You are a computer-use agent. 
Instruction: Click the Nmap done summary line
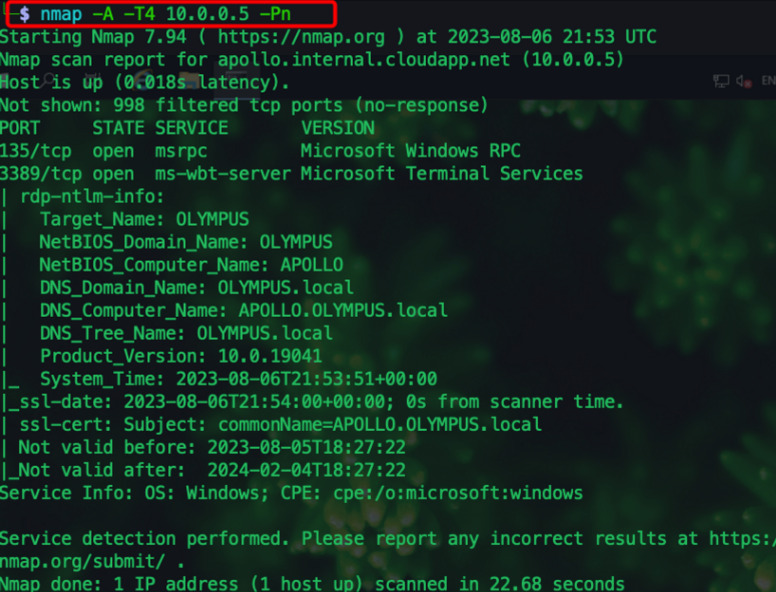click(312, 584)
